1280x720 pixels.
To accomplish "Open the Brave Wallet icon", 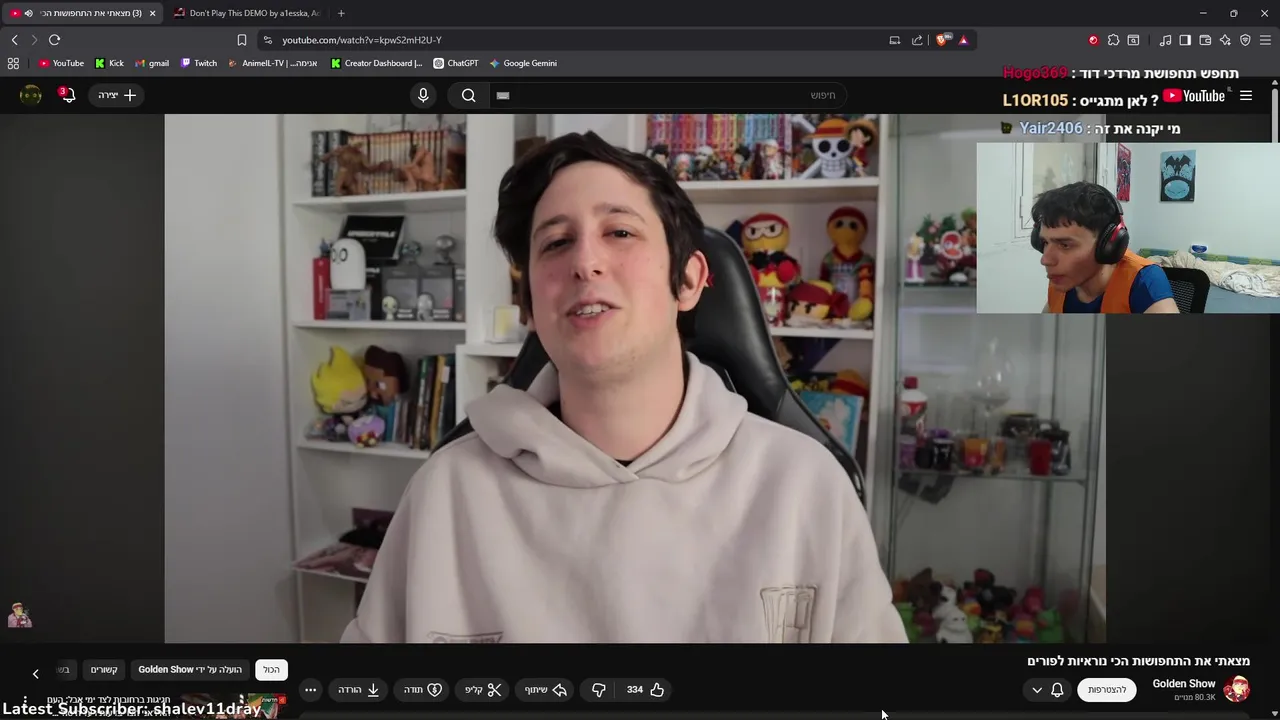I will click(x=1205, y=40).
